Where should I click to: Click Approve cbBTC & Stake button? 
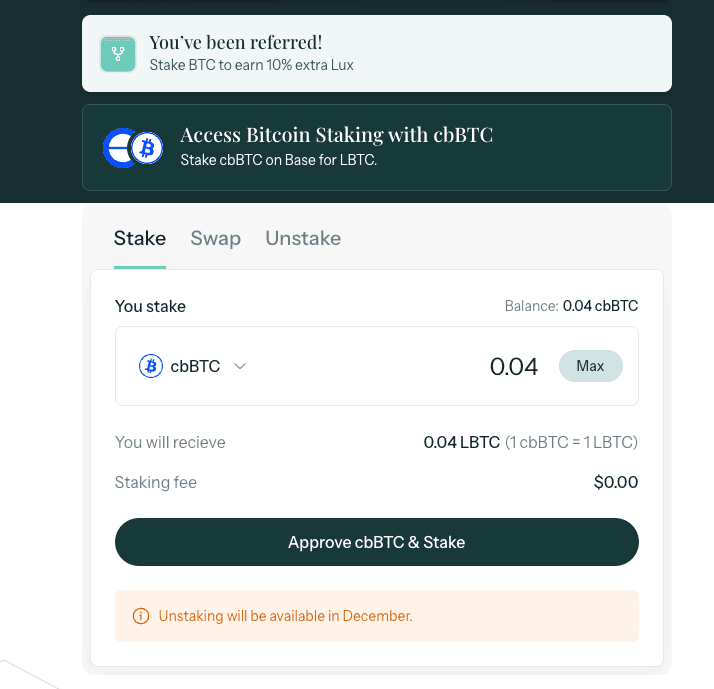[376, 542]
